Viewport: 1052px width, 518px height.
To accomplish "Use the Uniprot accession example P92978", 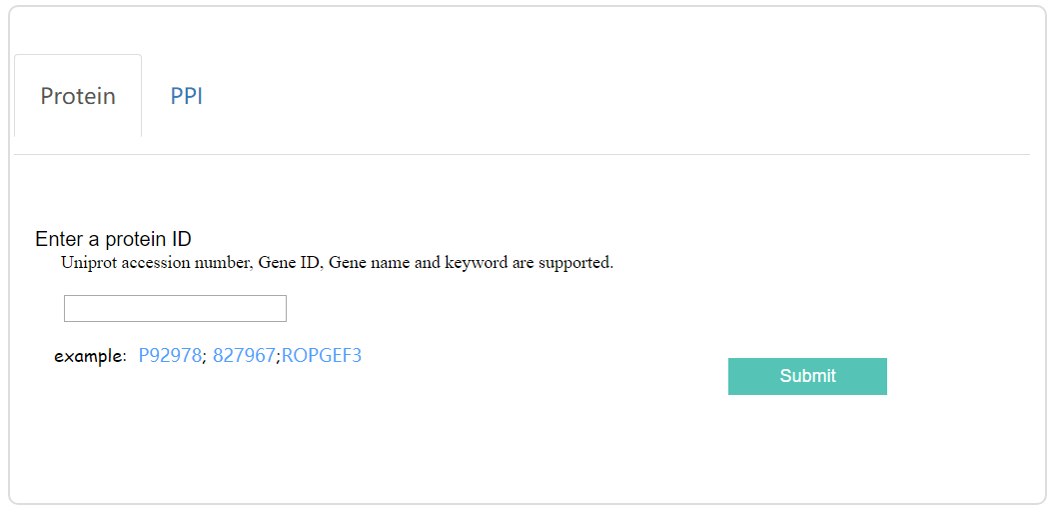I will [x=170, y=355].
